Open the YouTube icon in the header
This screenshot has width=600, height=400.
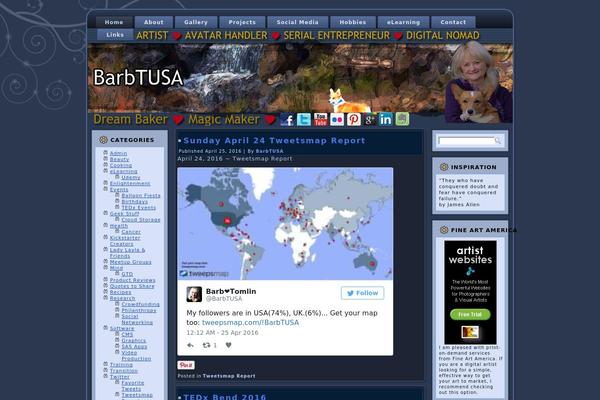321,119
